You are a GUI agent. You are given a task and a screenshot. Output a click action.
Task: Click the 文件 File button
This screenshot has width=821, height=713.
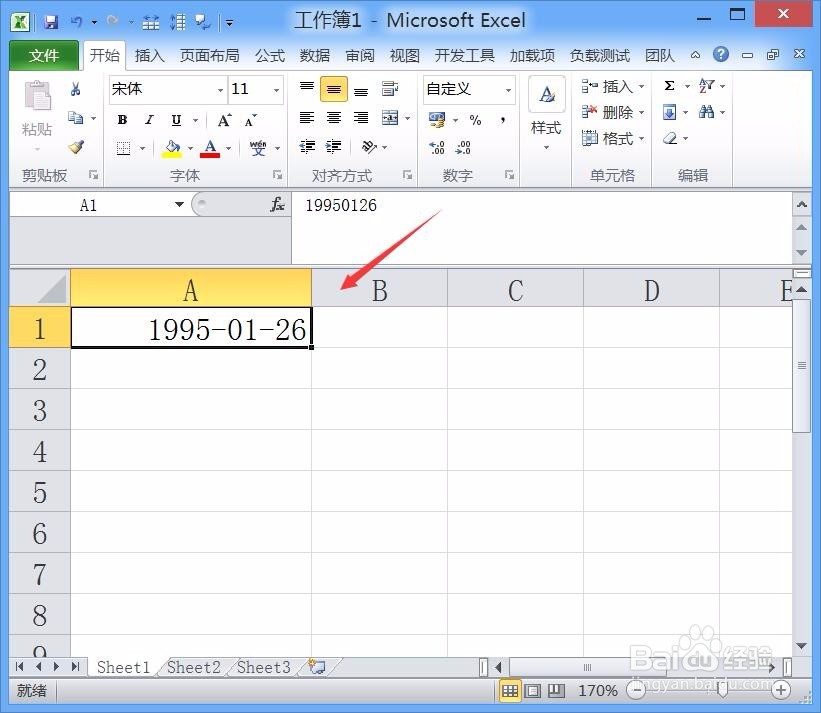tap(44, 55)
